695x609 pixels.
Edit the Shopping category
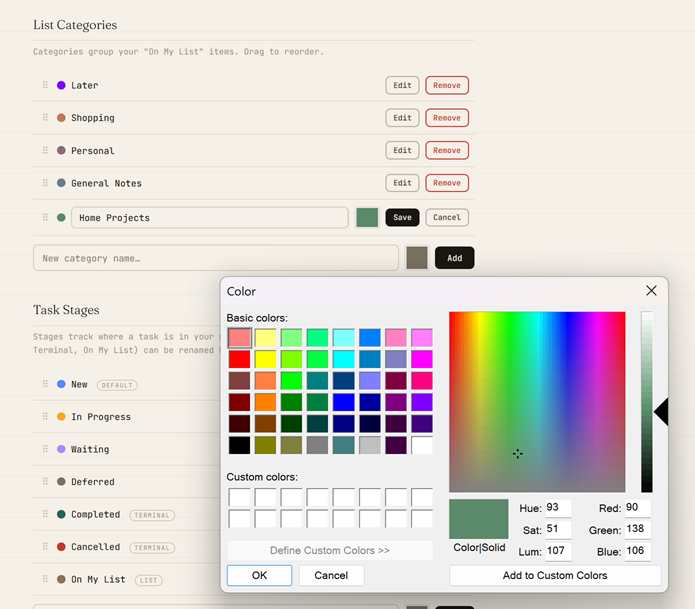[x=402, y=118]
